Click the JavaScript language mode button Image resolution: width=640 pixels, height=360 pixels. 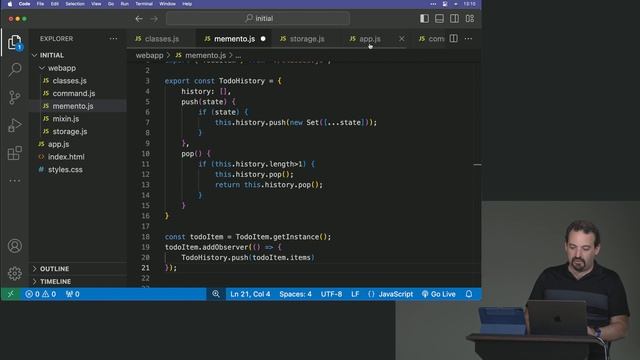pyautogui.click(x=391, y=294)
